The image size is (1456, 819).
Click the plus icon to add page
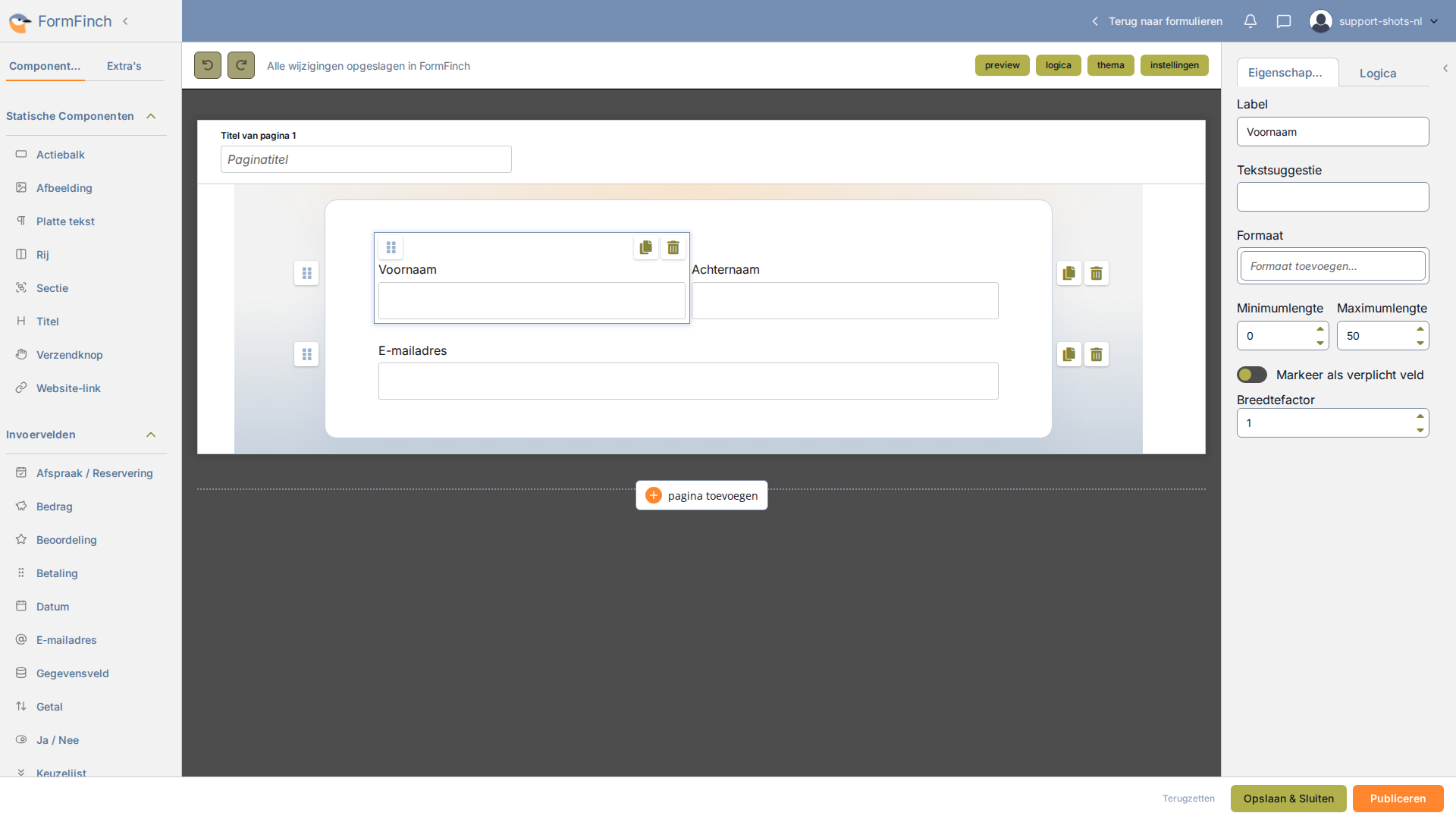(654, 495)
